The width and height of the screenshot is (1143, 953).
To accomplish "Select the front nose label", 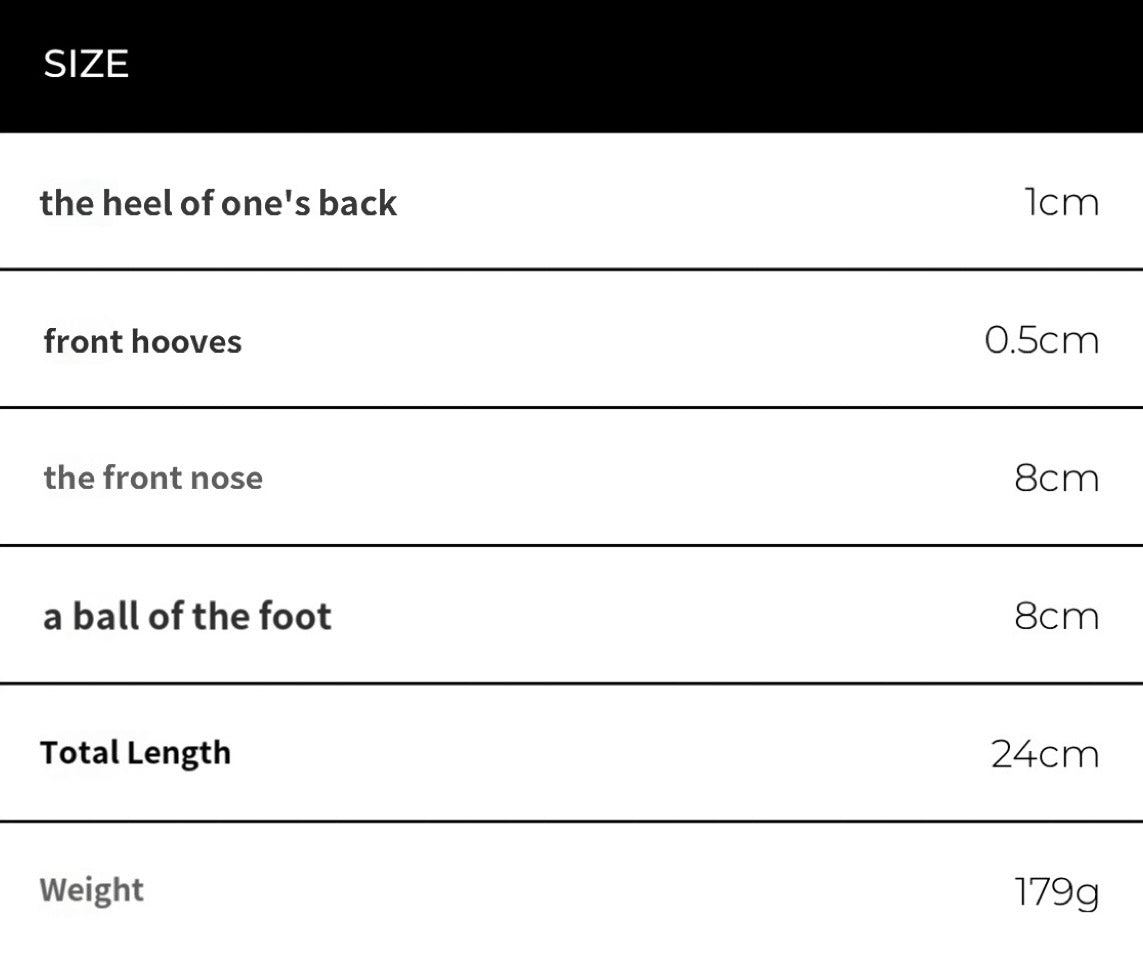I will pyautogui.click(x=153, y=478).
